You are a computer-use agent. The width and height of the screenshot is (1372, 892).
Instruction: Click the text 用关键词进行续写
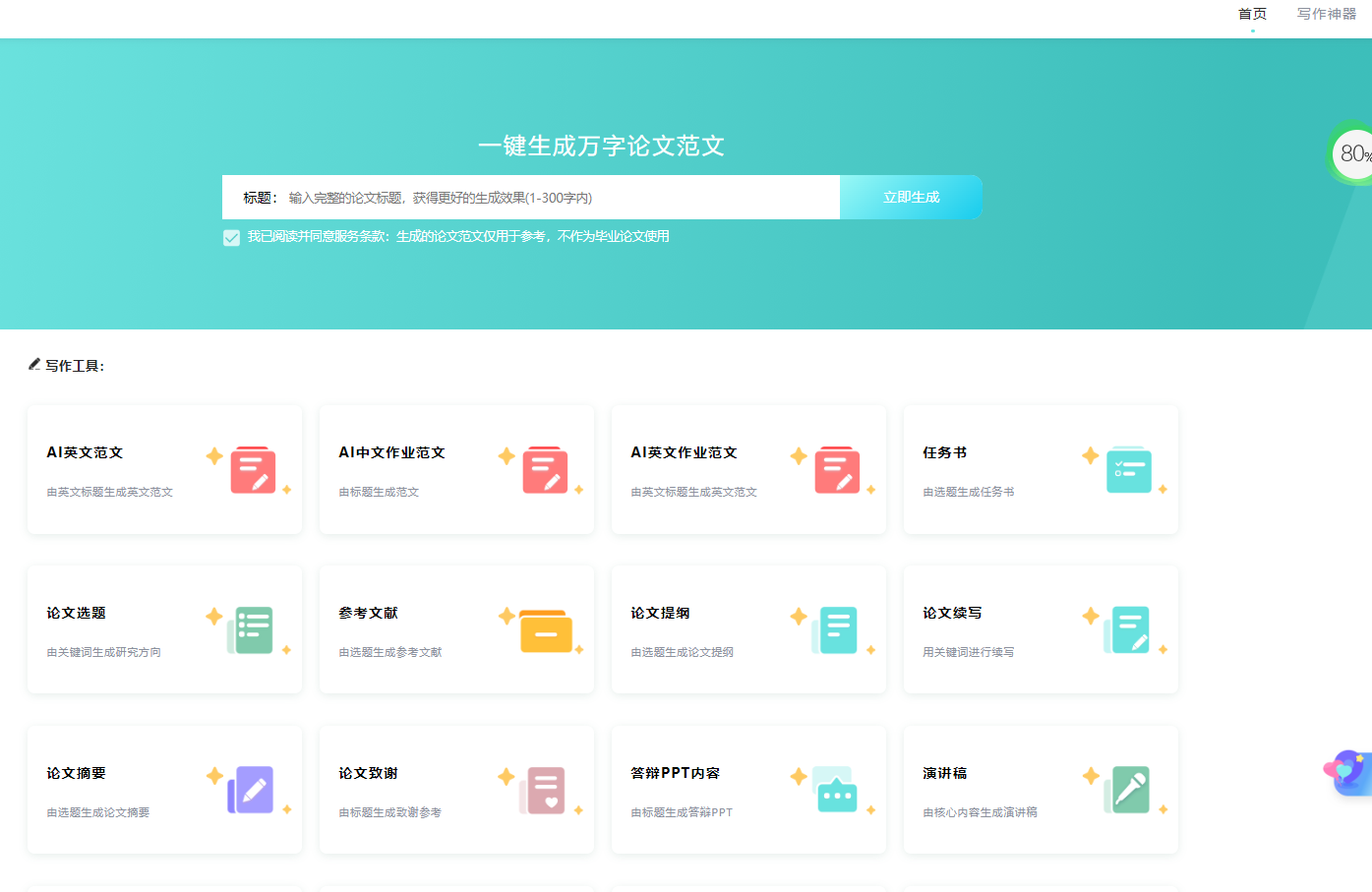coord(968,652)
